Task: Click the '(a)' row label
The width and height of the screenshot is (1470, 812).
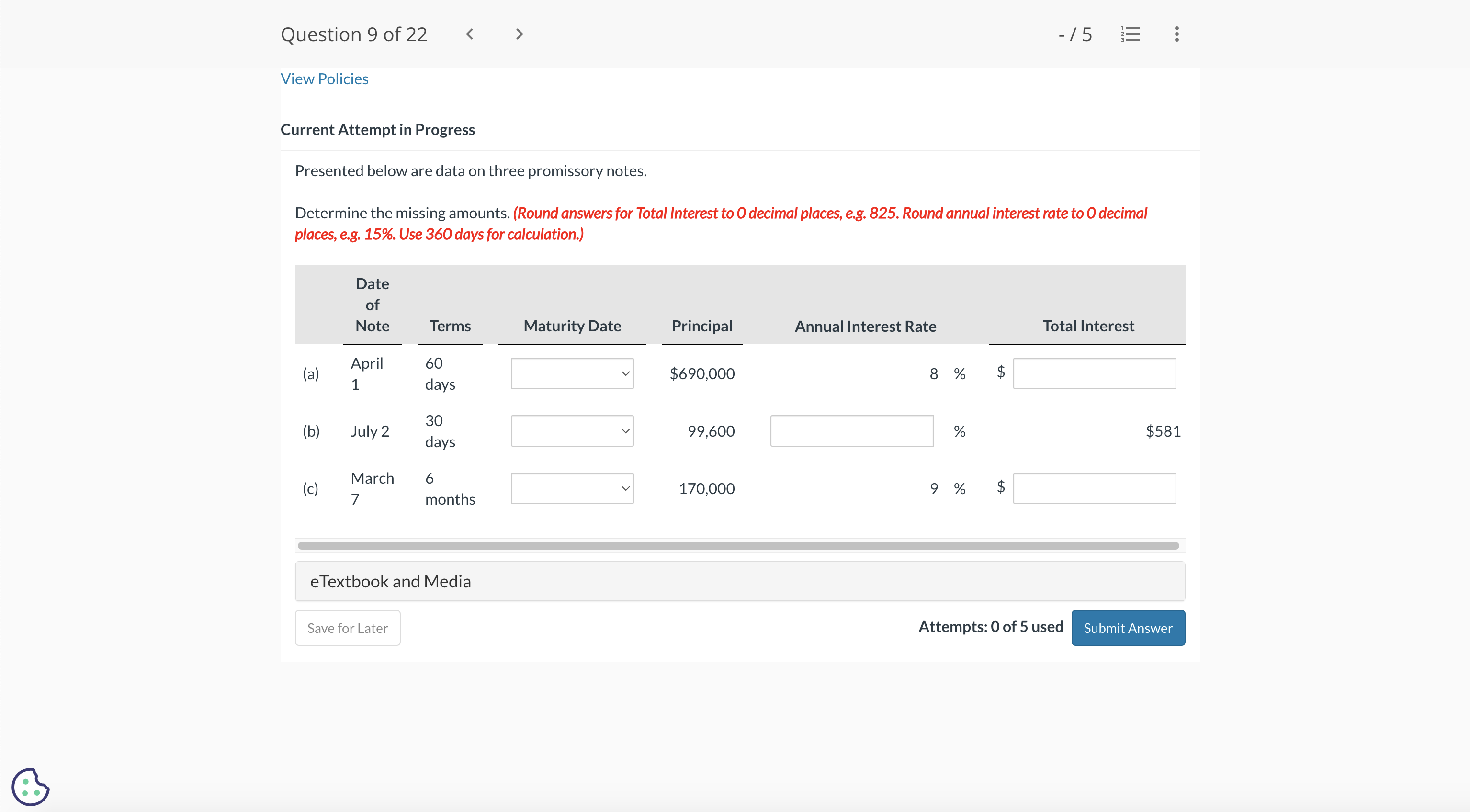Action: point(310,374)
